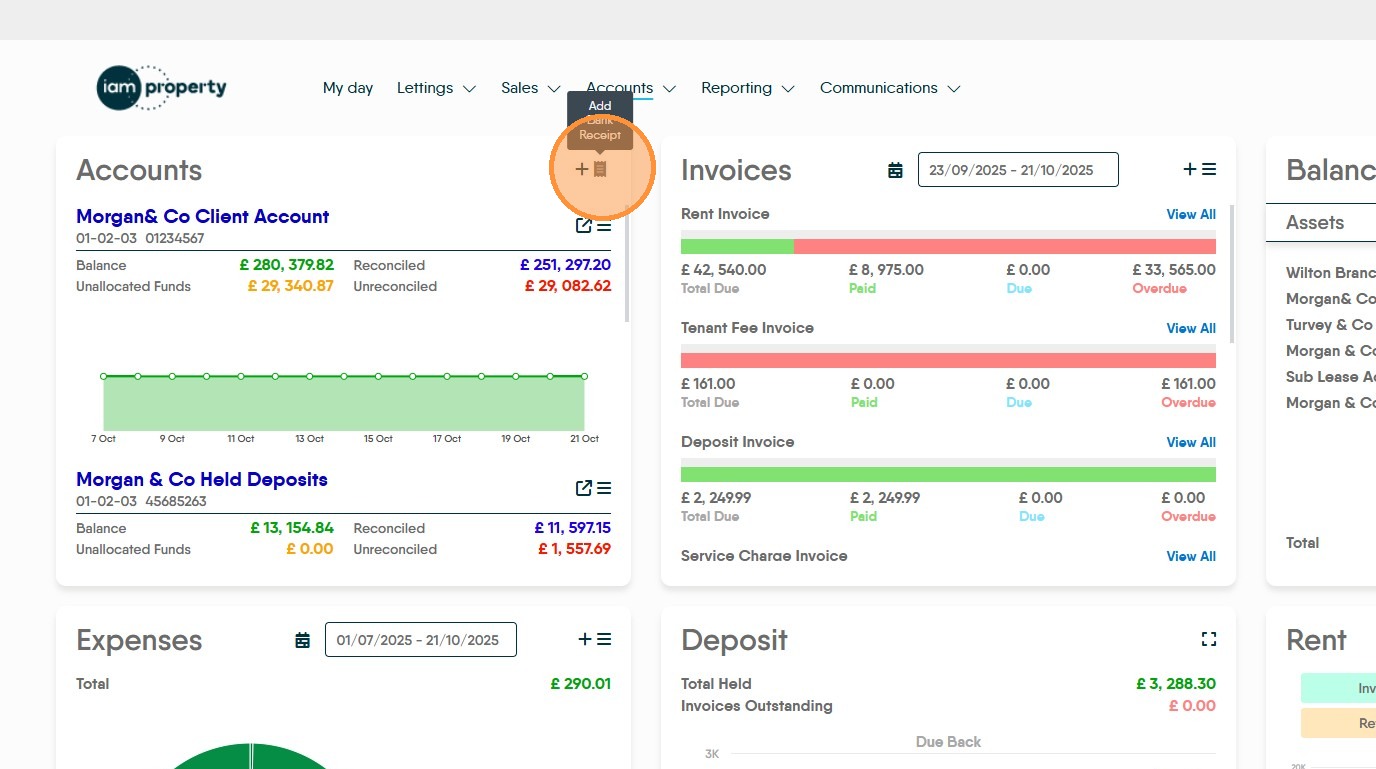
Task: Click the unallocated funds value £ 29, 340.87
Action: pos(291,286)
